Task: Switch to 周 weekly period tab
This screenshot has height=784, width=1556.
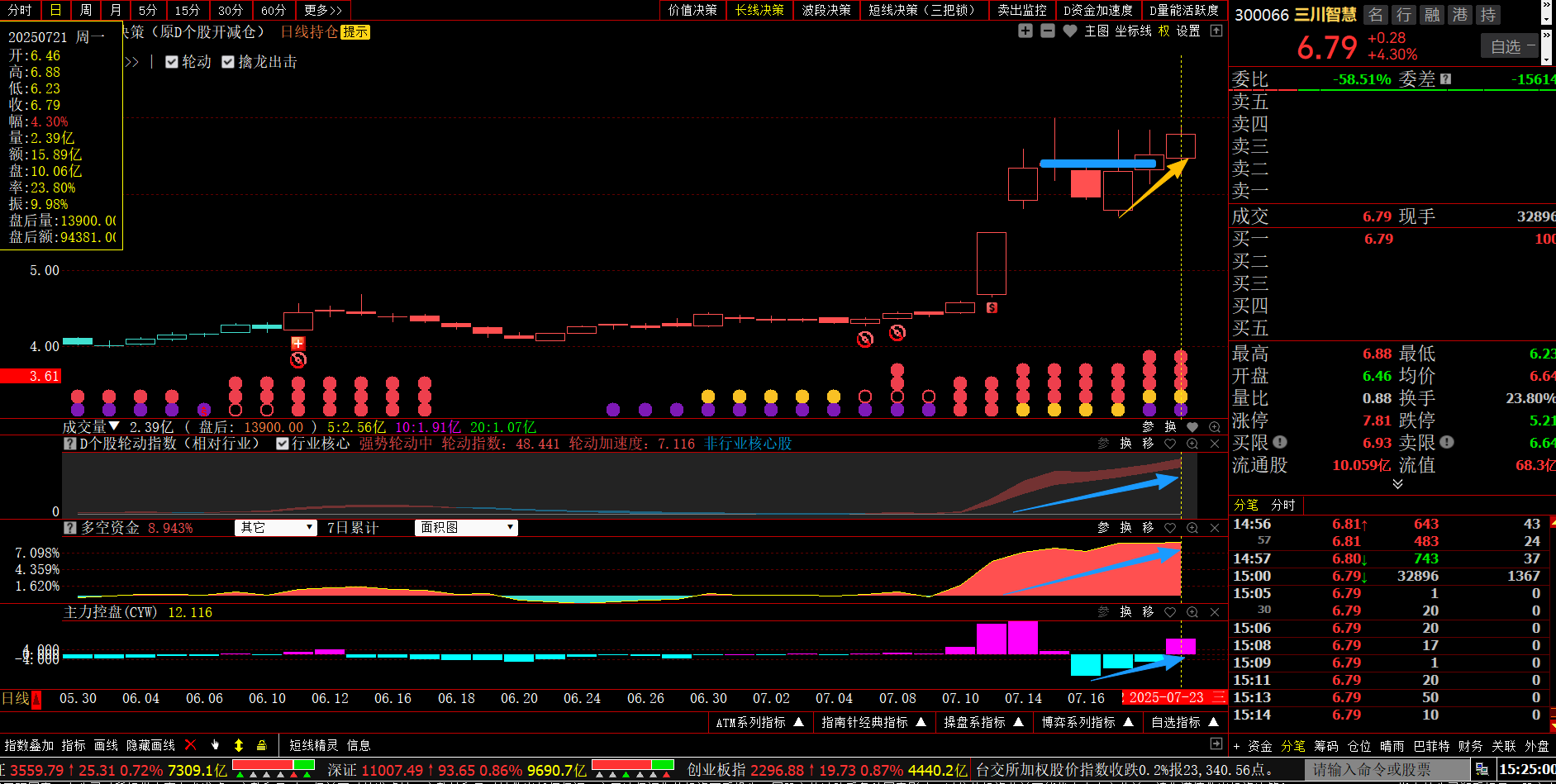Action: click(x=86, y=10)
